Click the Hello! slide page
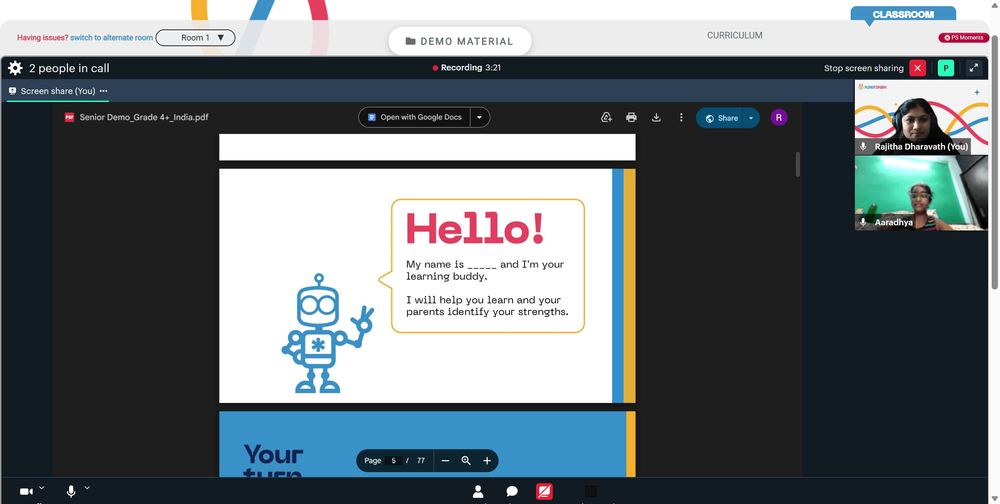Image resolution: width=1000 pixels, height=504 pixels. tap(427, 286)
